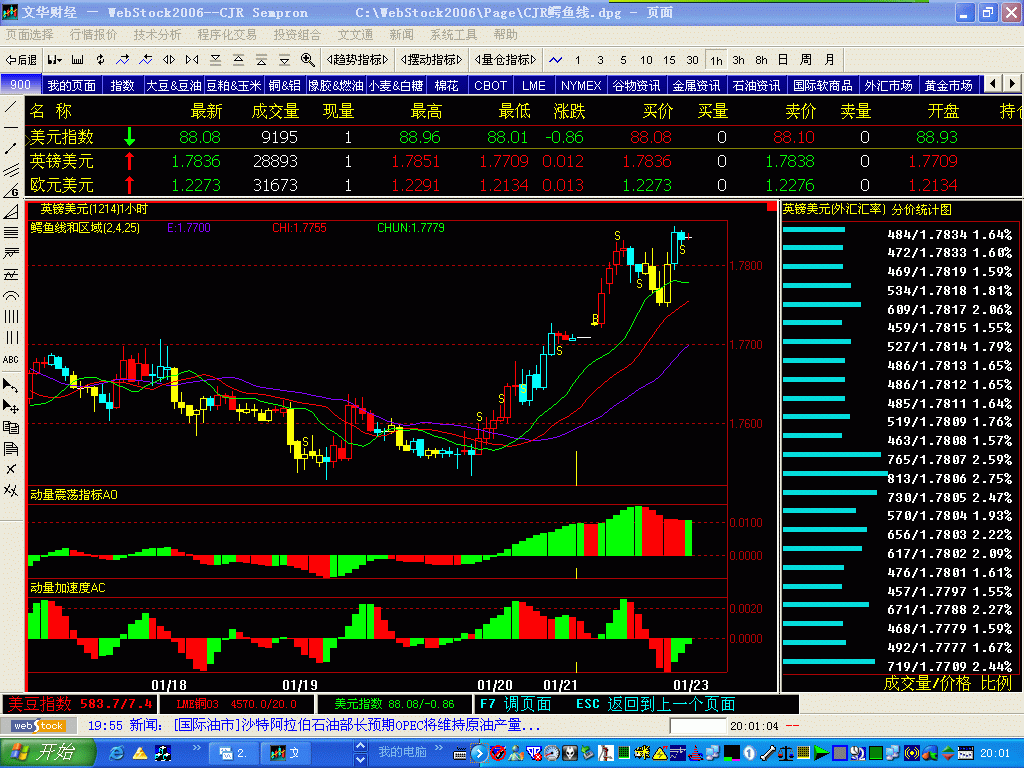Open the 趋势指标 trend indicators selector
The image size is (1024, 768).
click(x=358, y=60)
